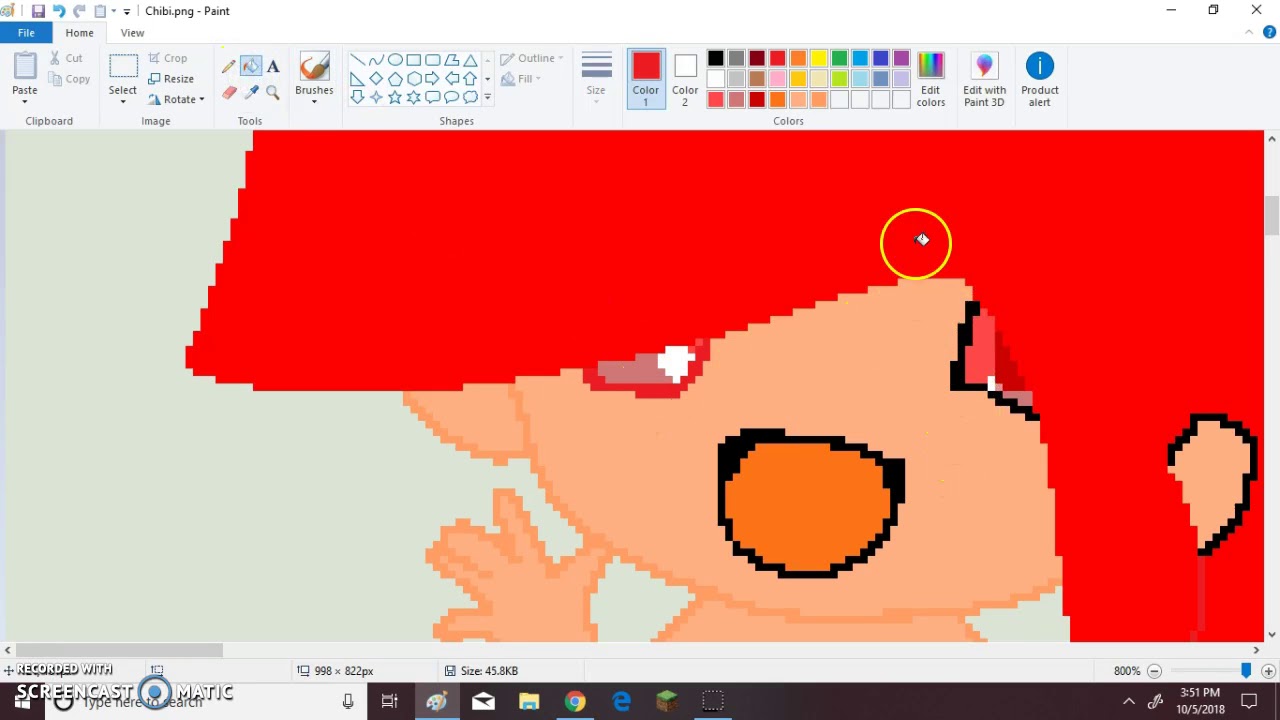Click the zoom in plus button
This screenshot has width=1280, height=720.
1268,671
